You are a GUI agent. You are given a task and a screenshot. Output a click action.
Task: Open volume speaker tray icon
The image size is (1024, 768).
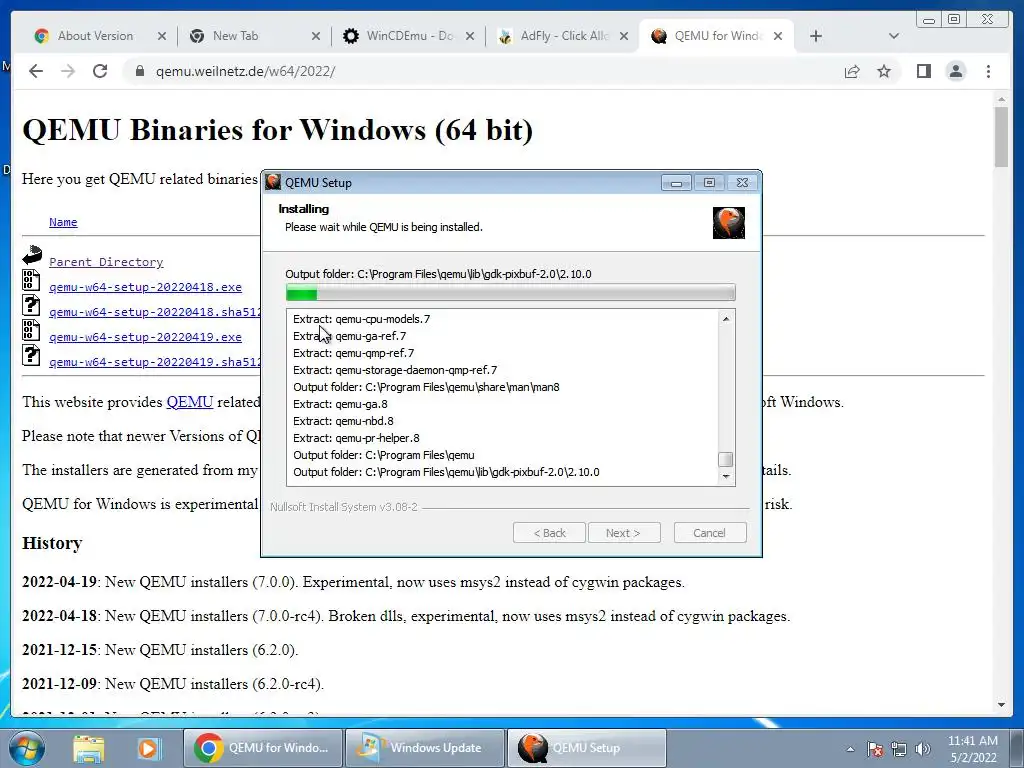coord(922,749)
